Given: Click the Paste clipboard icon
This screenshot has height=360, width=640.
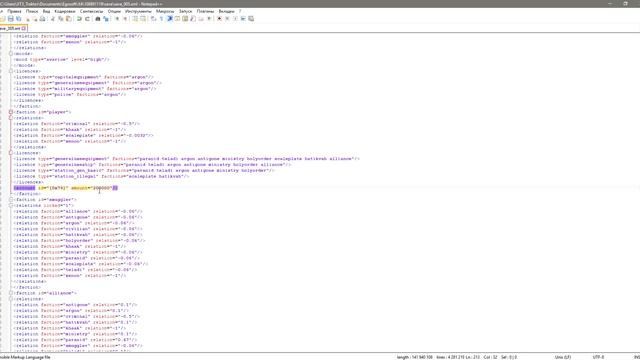Looking at the screenshot, I should 69,19.
